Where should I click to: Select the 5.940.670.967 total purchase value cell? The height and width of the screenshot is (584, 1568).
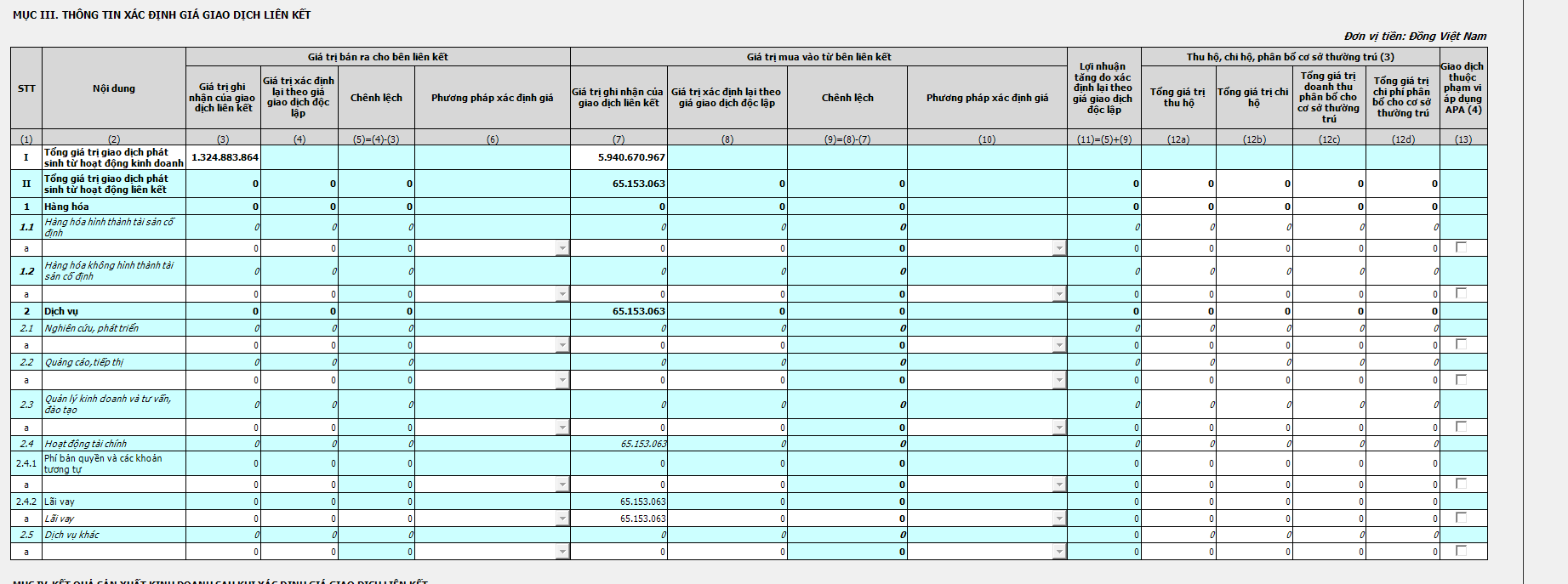(x=619, y=157)
